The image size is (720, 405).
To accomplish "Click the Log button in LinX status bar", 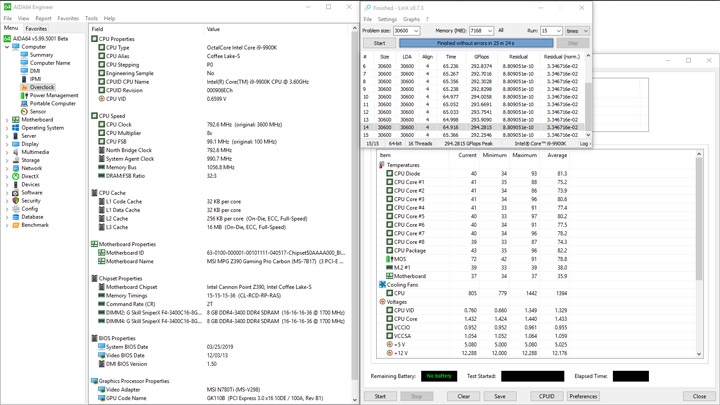I will pyautogui.click(x=585, y=144).
